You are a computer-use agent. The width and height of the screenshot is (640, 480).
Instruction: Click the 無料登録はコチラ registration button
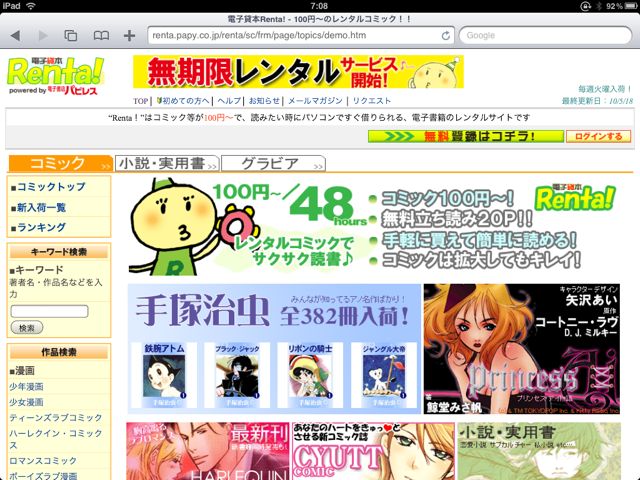[x=466, y=136]
